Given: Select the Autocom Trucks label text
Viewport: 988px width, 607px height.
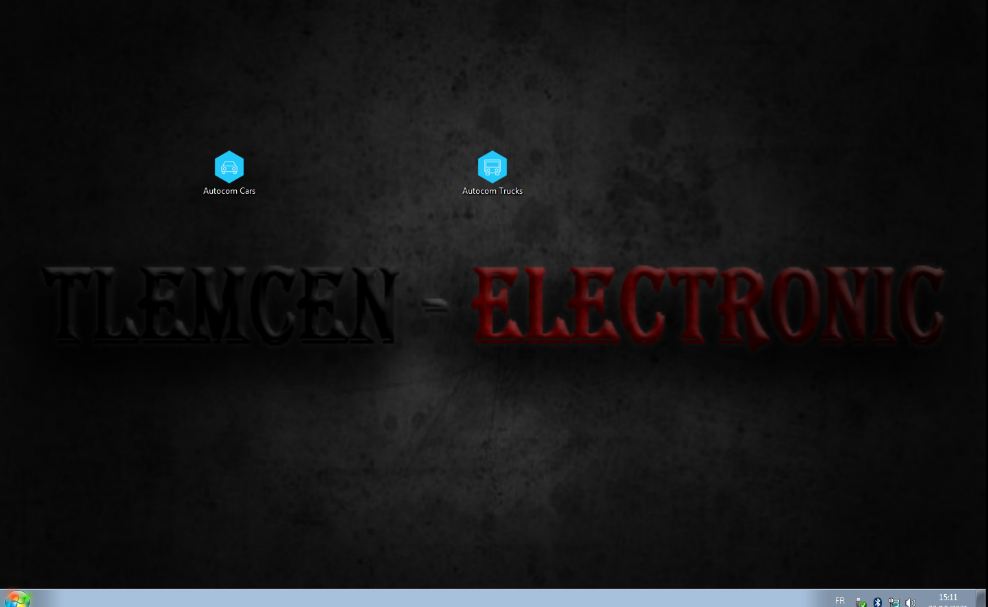Looking at the screenshot, I should click(492, 191).
